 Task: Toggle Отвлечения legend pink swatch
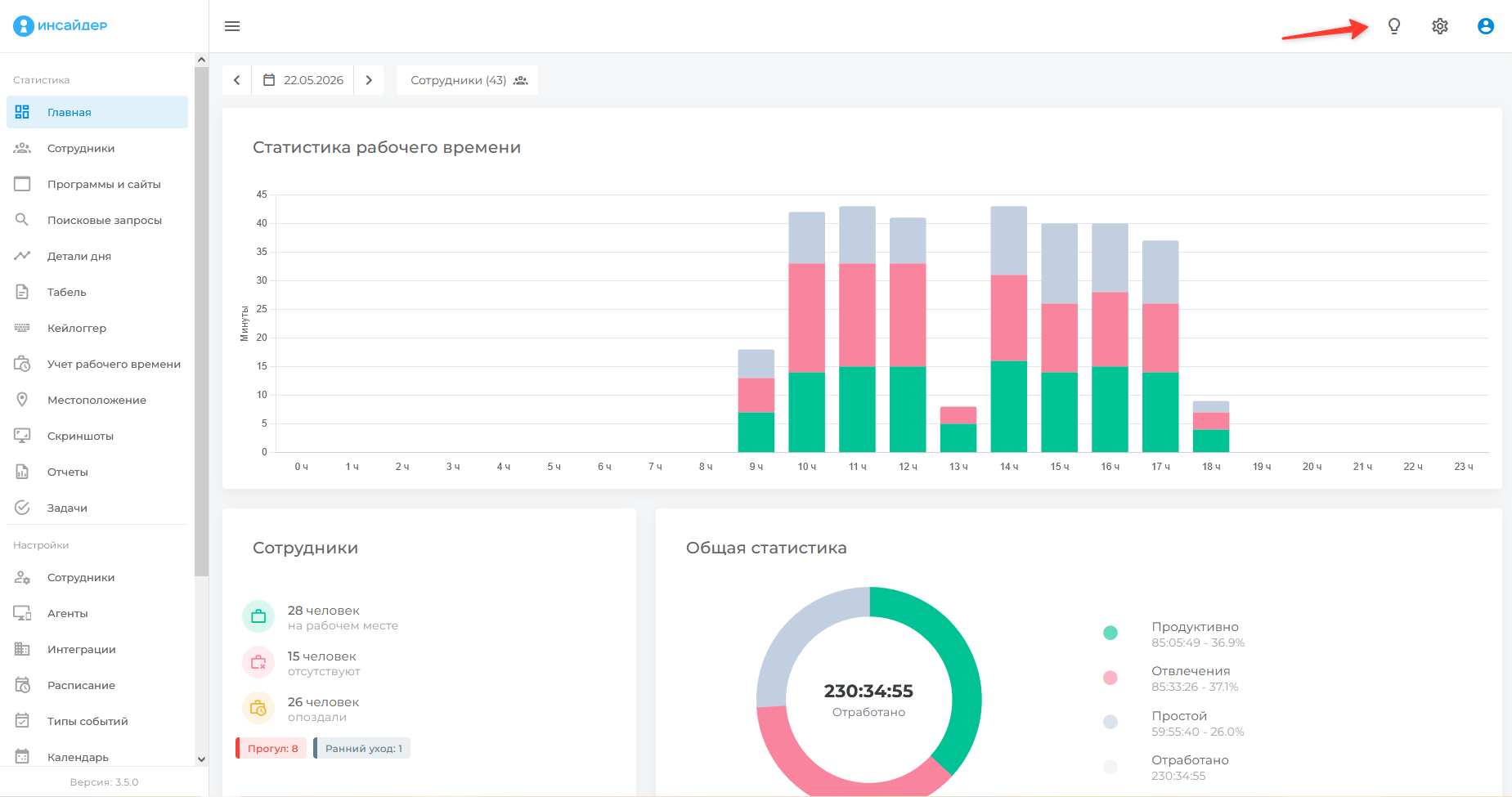coord(1110,678)
